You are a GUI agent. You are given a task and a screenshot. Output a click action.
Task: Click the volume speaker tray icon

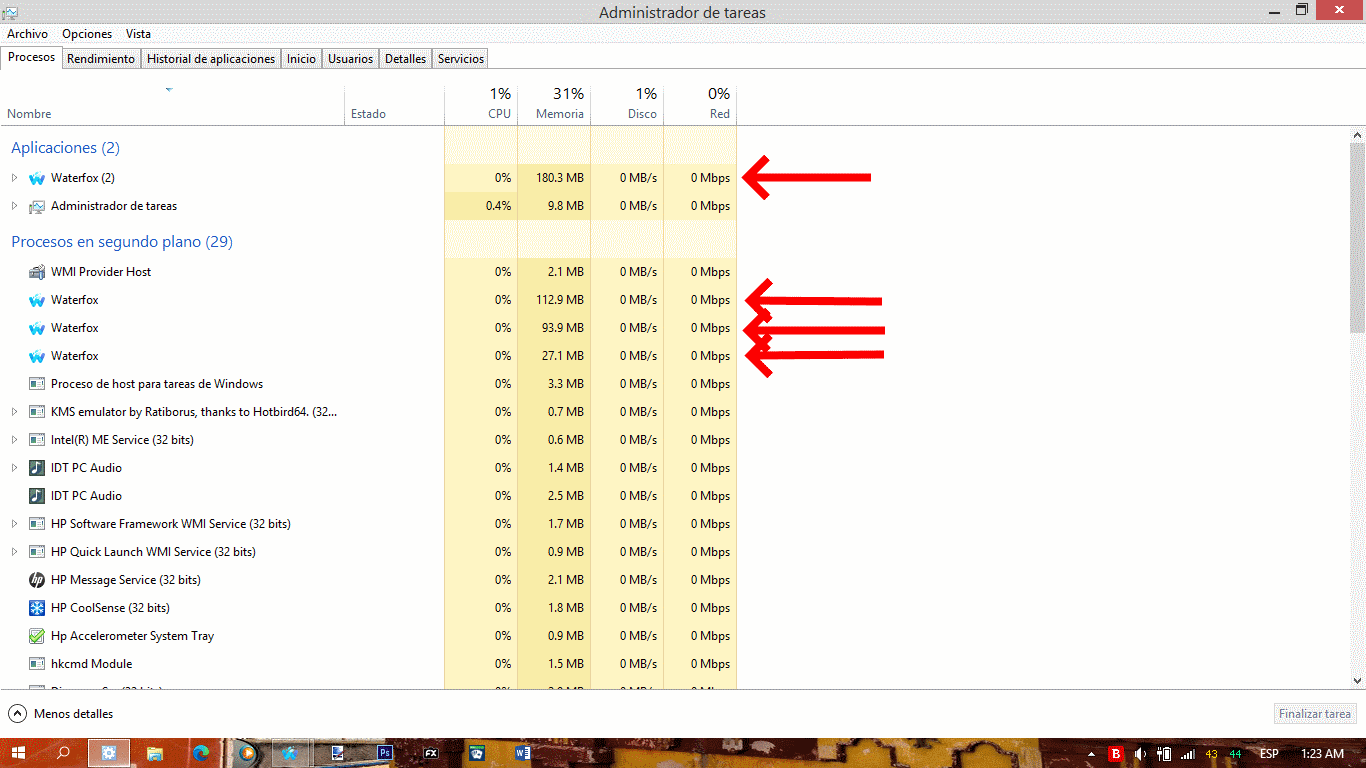pyautogui.click(x=1140, y=753)
